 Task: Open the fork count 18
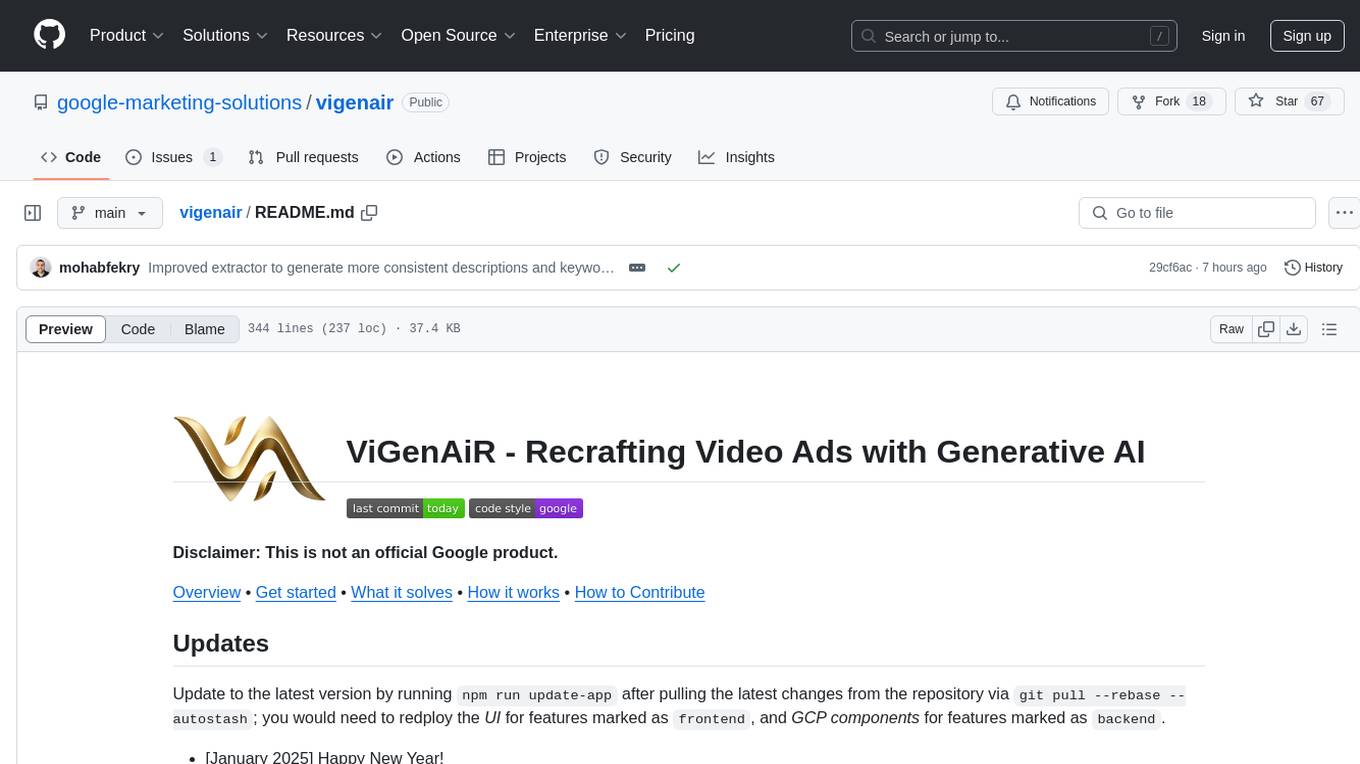point(1199,101)
